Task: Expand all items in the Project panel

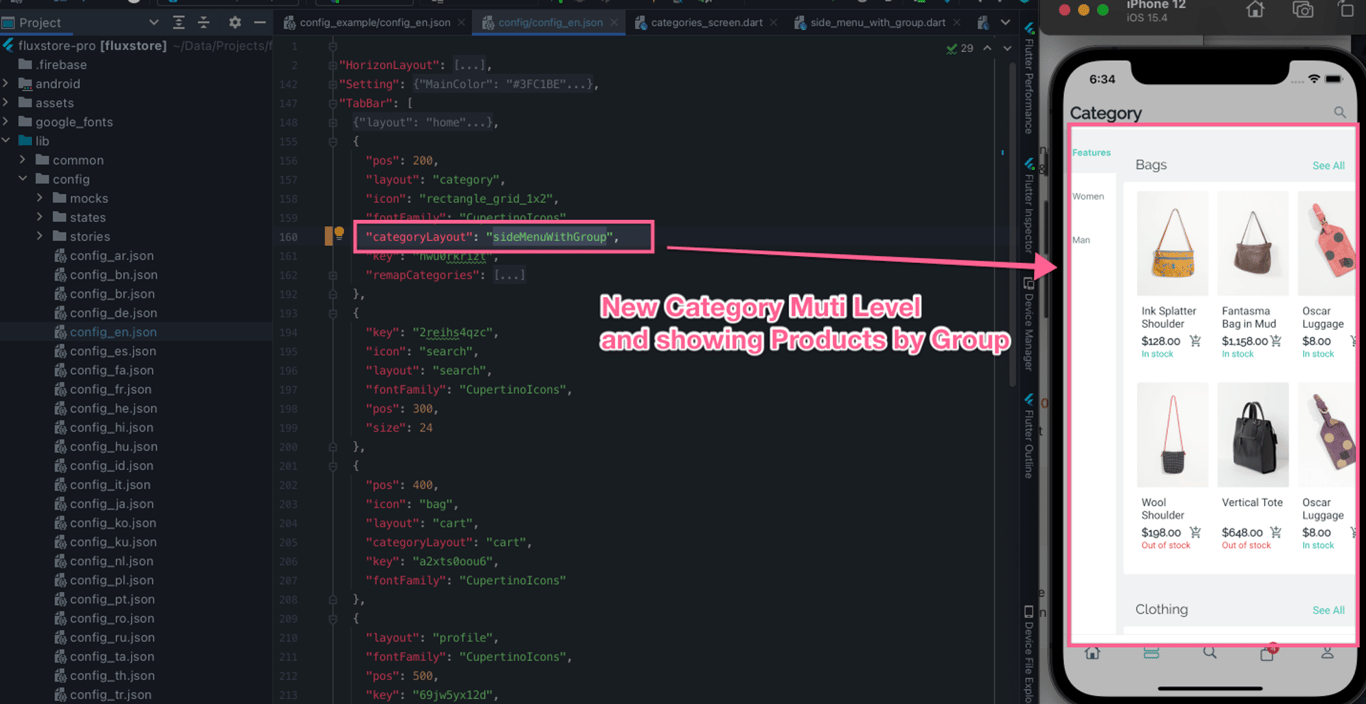Action: [x=178, y=22]
